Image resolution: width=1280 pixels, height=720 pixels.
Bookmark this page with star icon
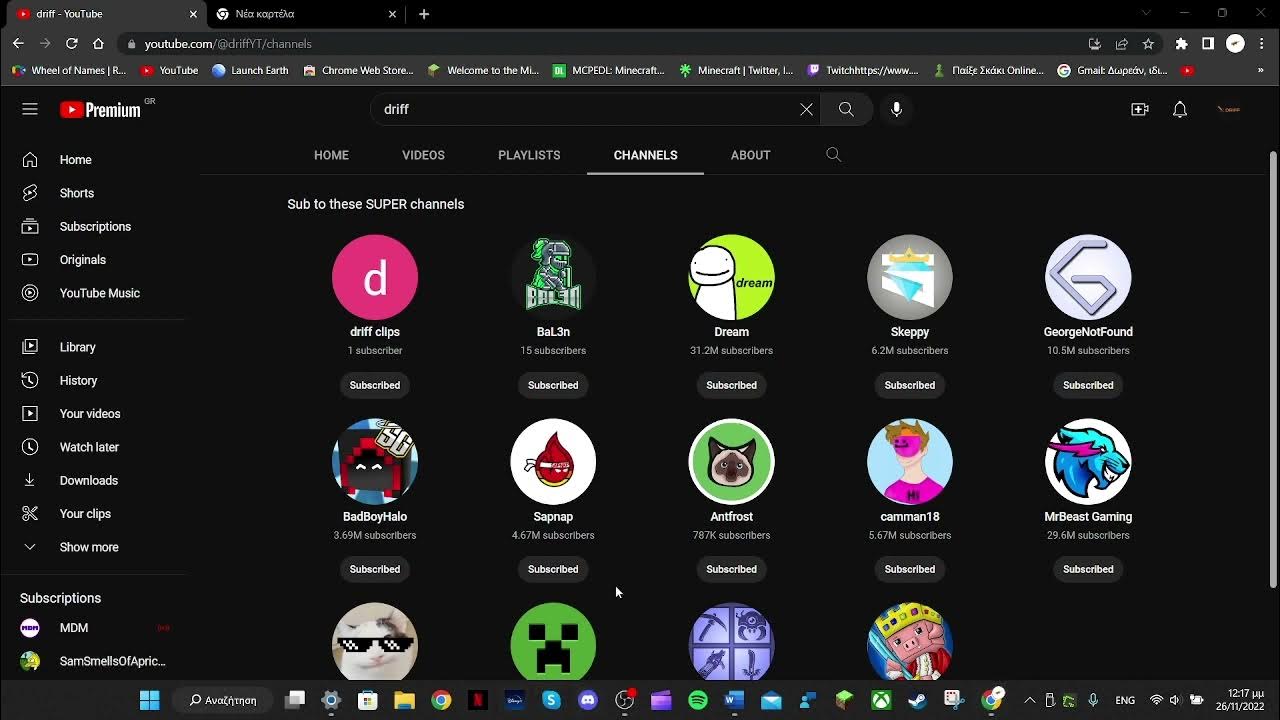pos(1148,44)
